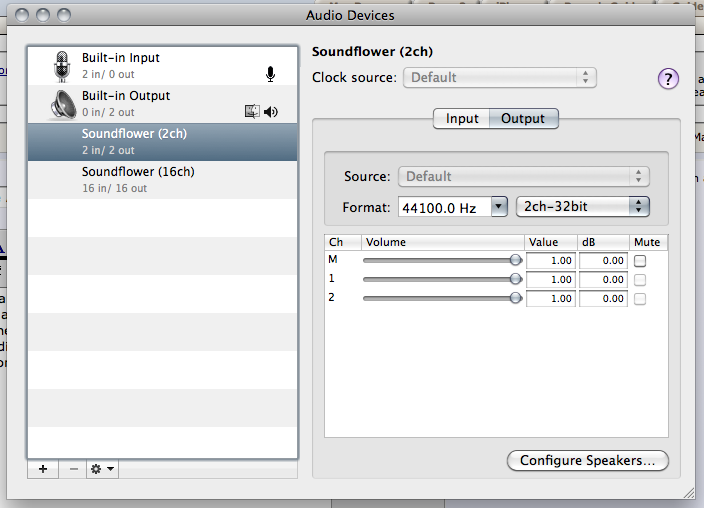Viewport: 704px width, 508px height.
Task: Click the channel 1 Value field
Action: [551, 280]
